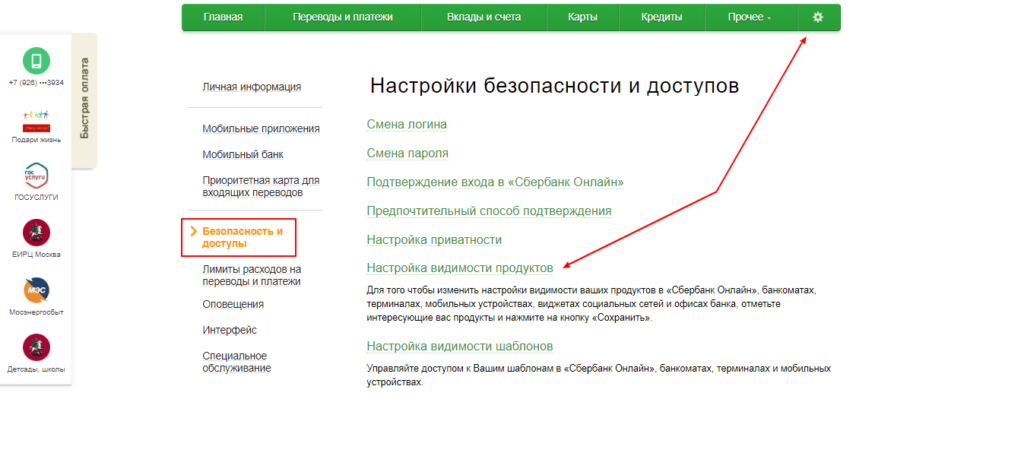The height and width of the screenshot is (475, 1024).
Task: Open Настройка видимости продуктов link
Action: click(x=460, y=268)
